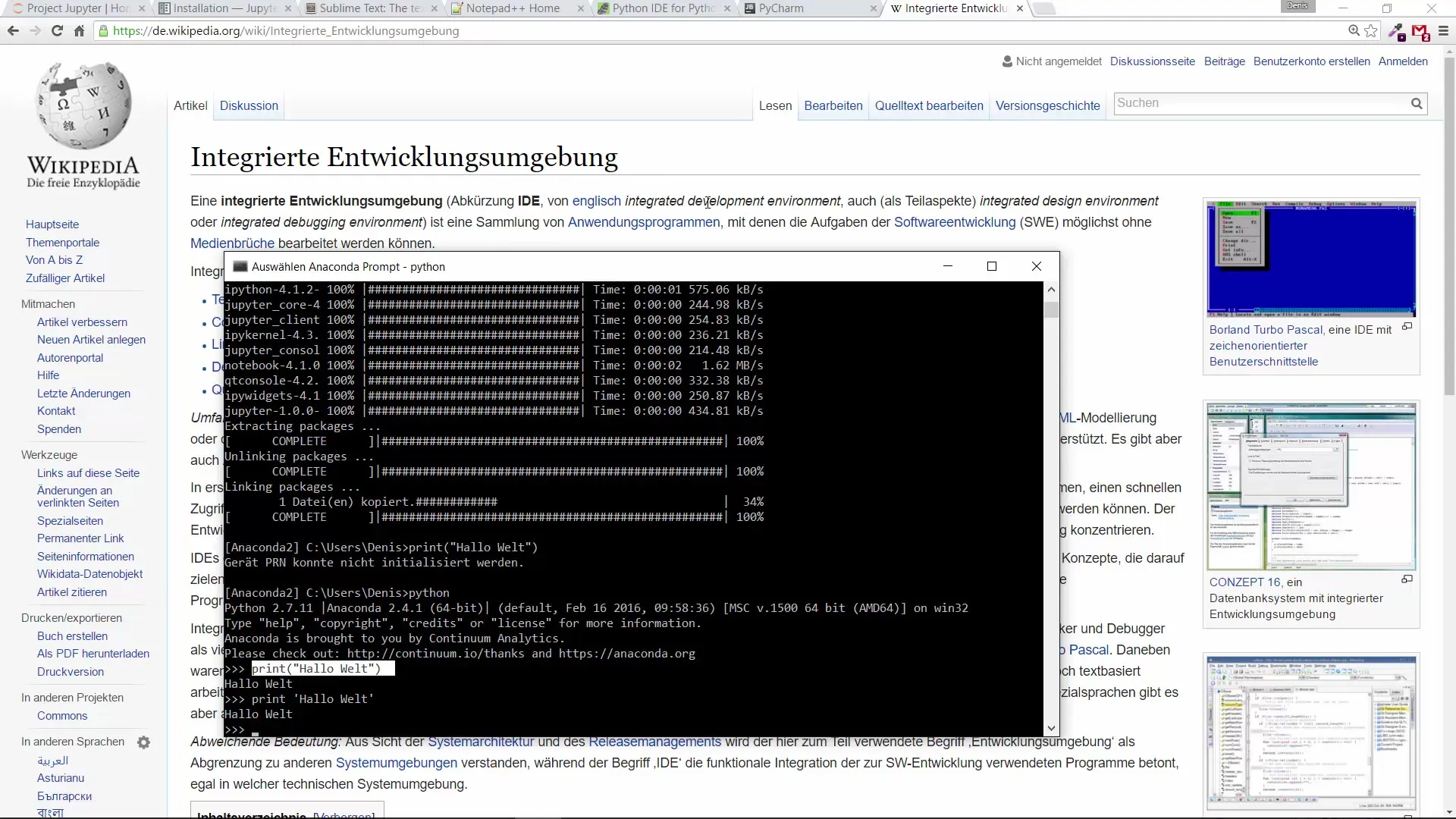Open the Commons sidebar link

pos(62,716)
